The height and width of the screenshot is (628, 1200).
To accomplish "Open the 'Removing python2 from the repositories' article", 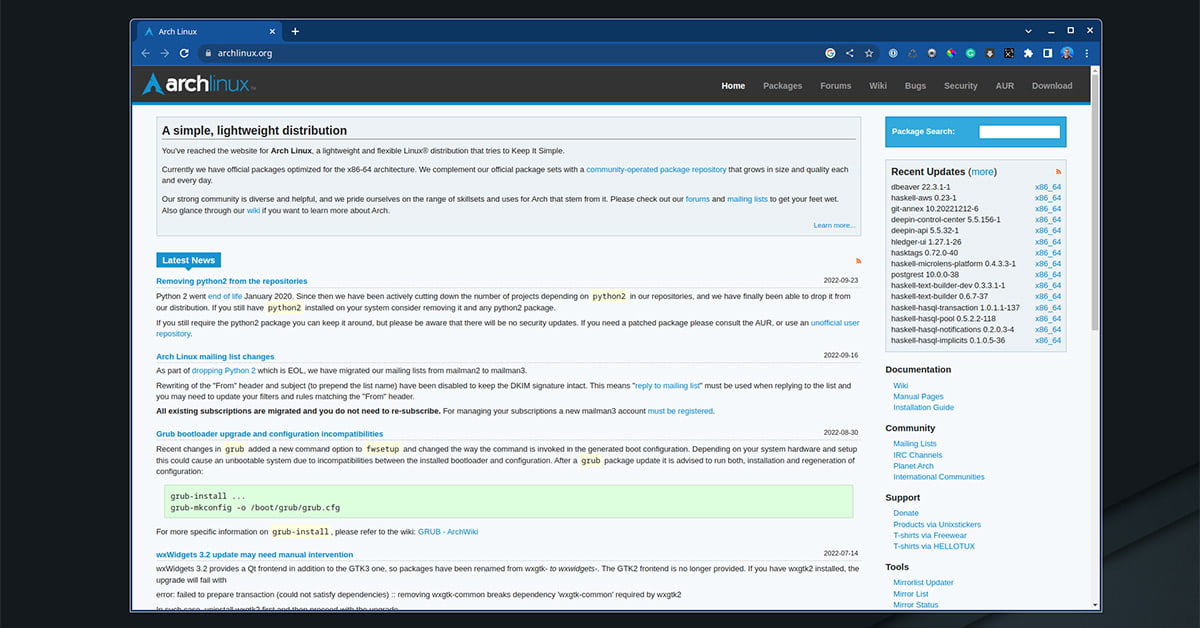I will tap(232, 281).
